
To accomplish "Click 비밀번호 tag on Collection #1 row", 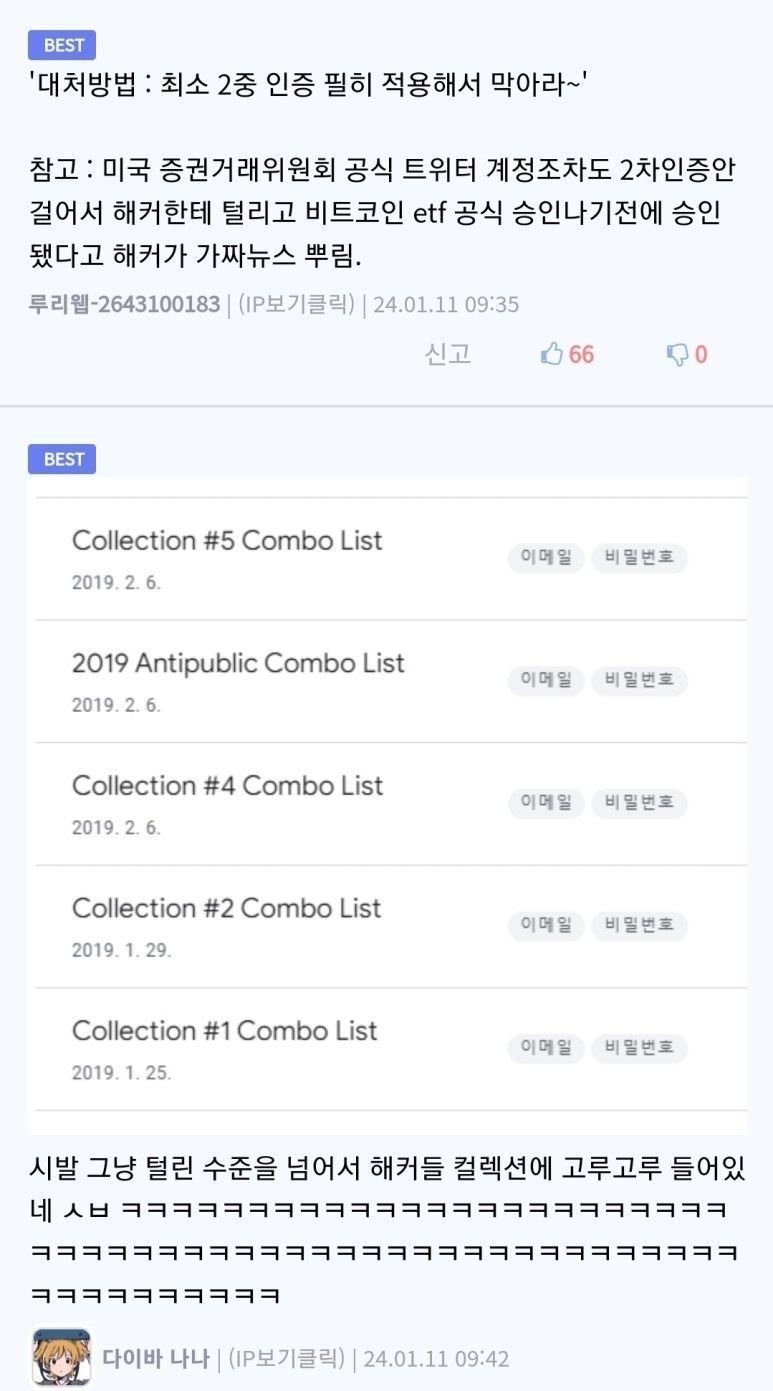I will tap(639, 1048).
